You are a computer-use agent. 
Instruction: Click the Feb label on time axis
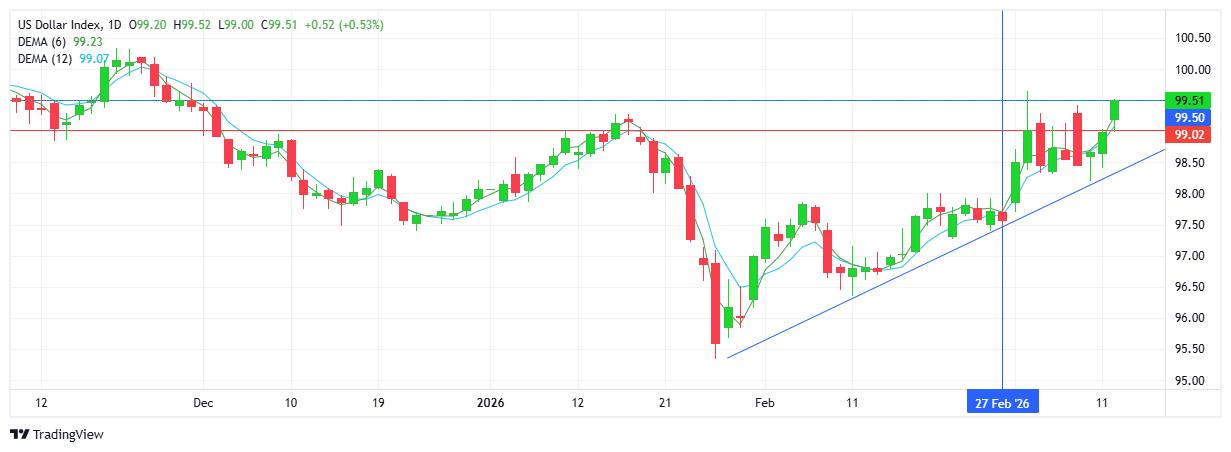click(763, 403)
